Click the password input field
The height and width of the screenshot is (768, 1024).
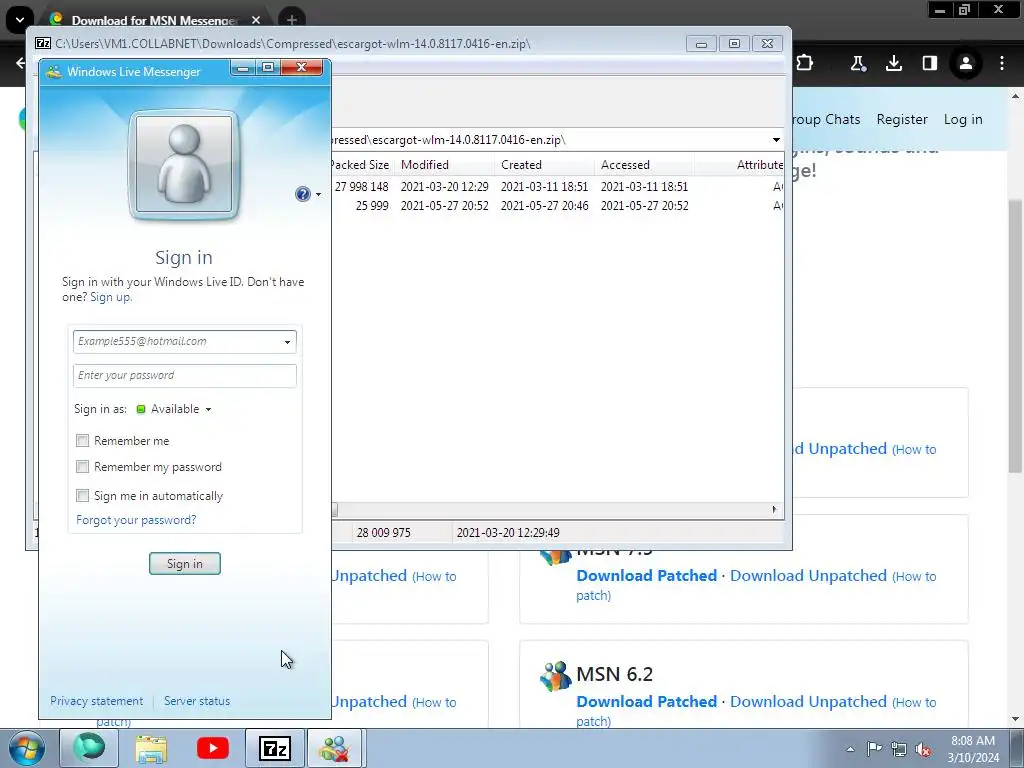(x=185, y=376)
